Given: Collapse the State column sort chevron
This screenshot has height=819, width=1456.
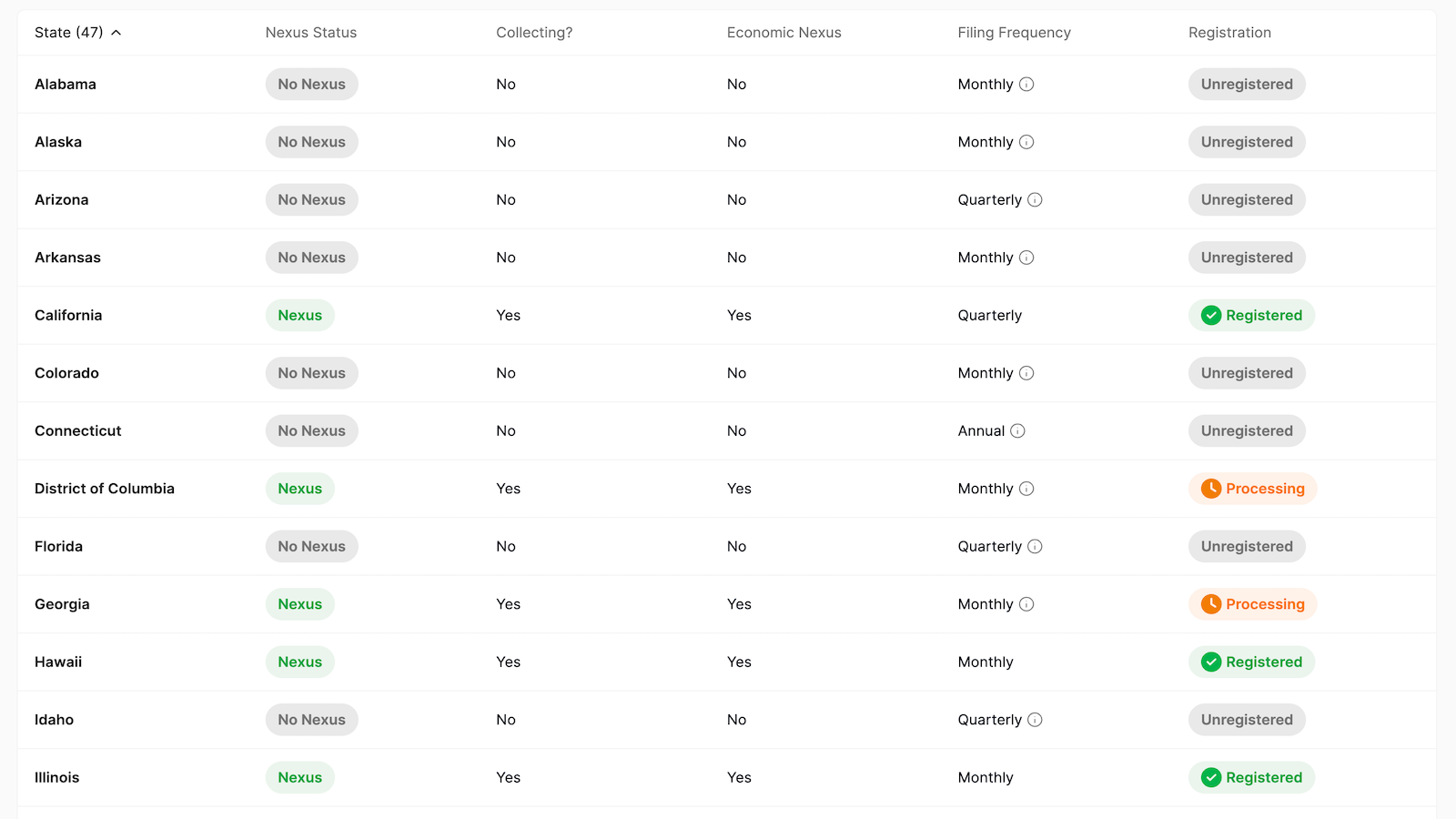Looking at the screenshot, I should point(116,32).
